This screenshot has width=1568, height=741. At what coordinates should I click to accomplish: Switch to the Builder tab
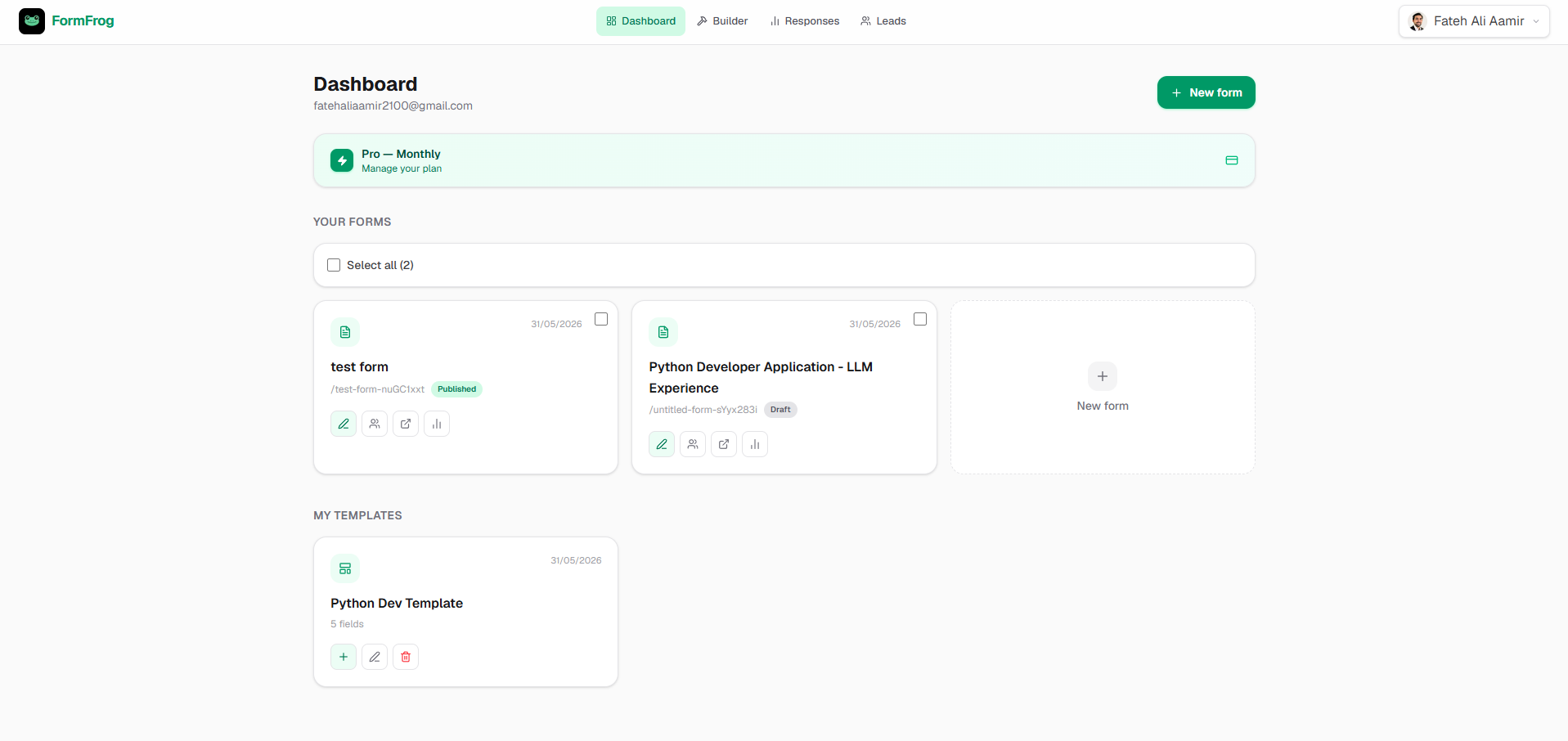tap(722, 21)
